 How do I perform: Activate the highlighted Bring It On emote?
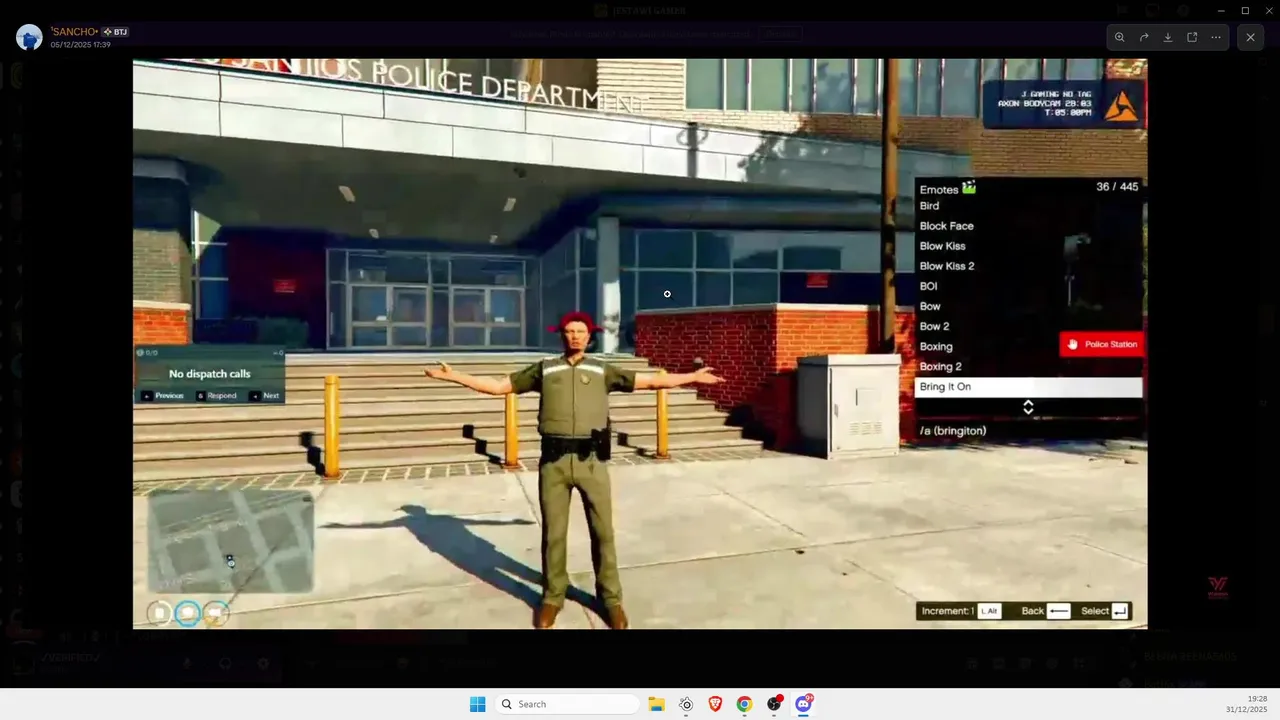(x=1028, y=387)
